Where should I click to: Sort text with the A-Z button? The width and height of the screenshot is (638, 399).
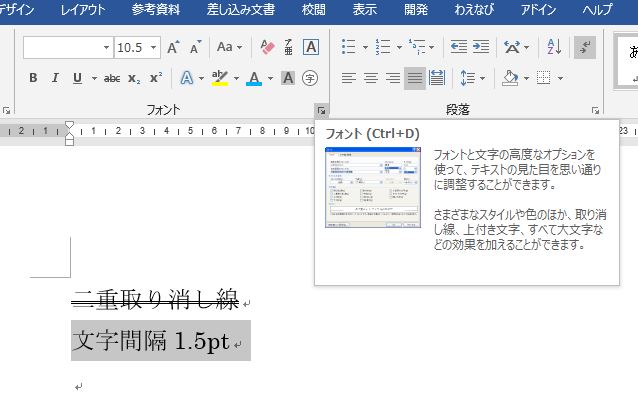(x=554, y=47)
